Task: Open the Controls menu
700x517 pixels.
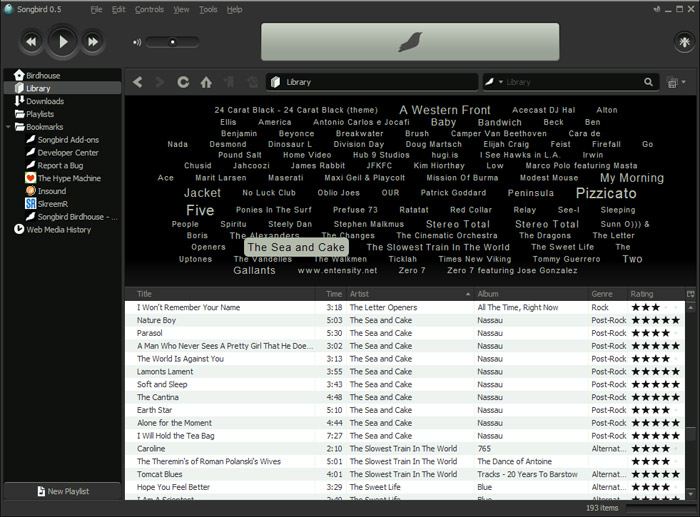Action: click(x=149, y=9)
